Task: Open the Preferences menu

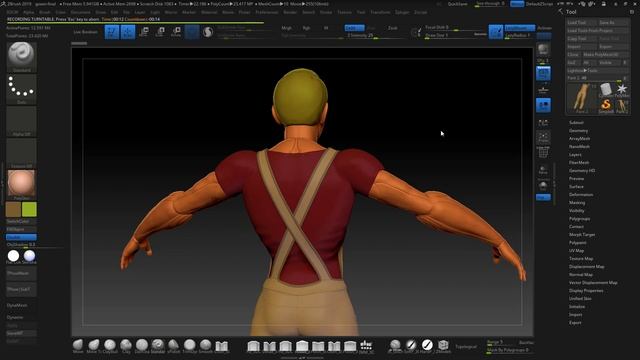Action: 267,12
